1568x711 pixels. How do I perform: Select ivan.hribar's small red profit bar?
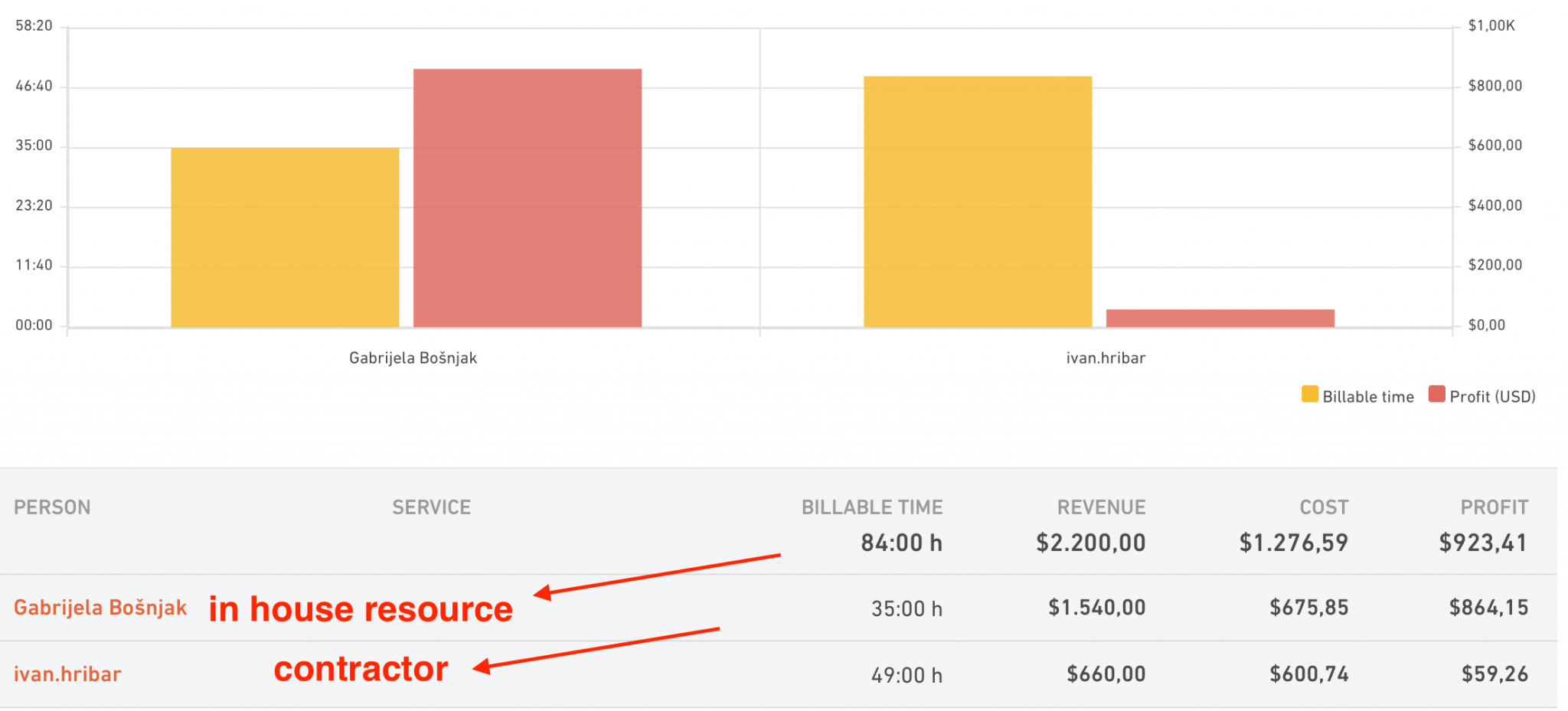pyautogui.click(x=1220, y=318)
